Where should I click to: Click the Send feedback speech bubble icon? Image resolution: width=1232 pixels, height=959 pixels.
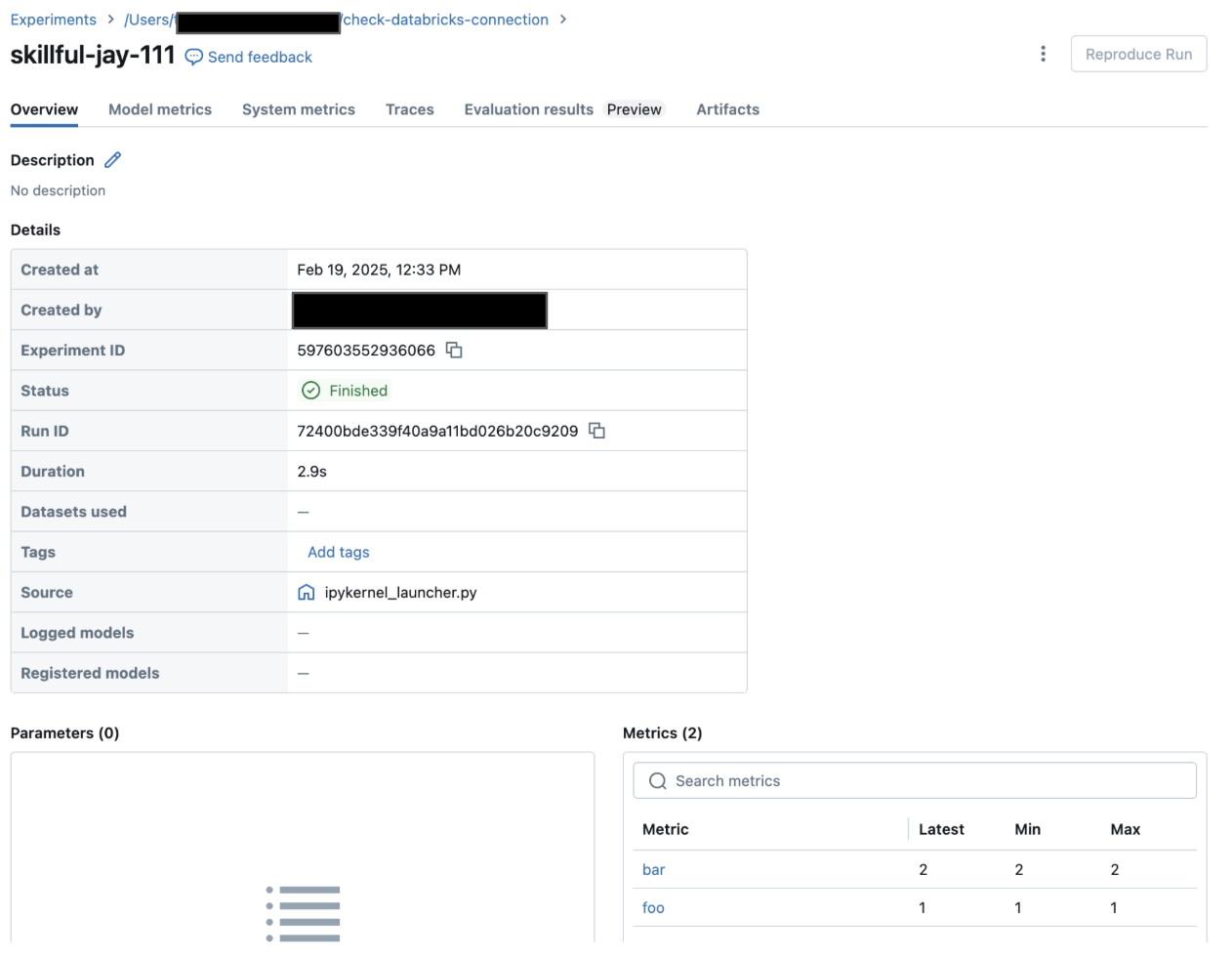(192, 57)
